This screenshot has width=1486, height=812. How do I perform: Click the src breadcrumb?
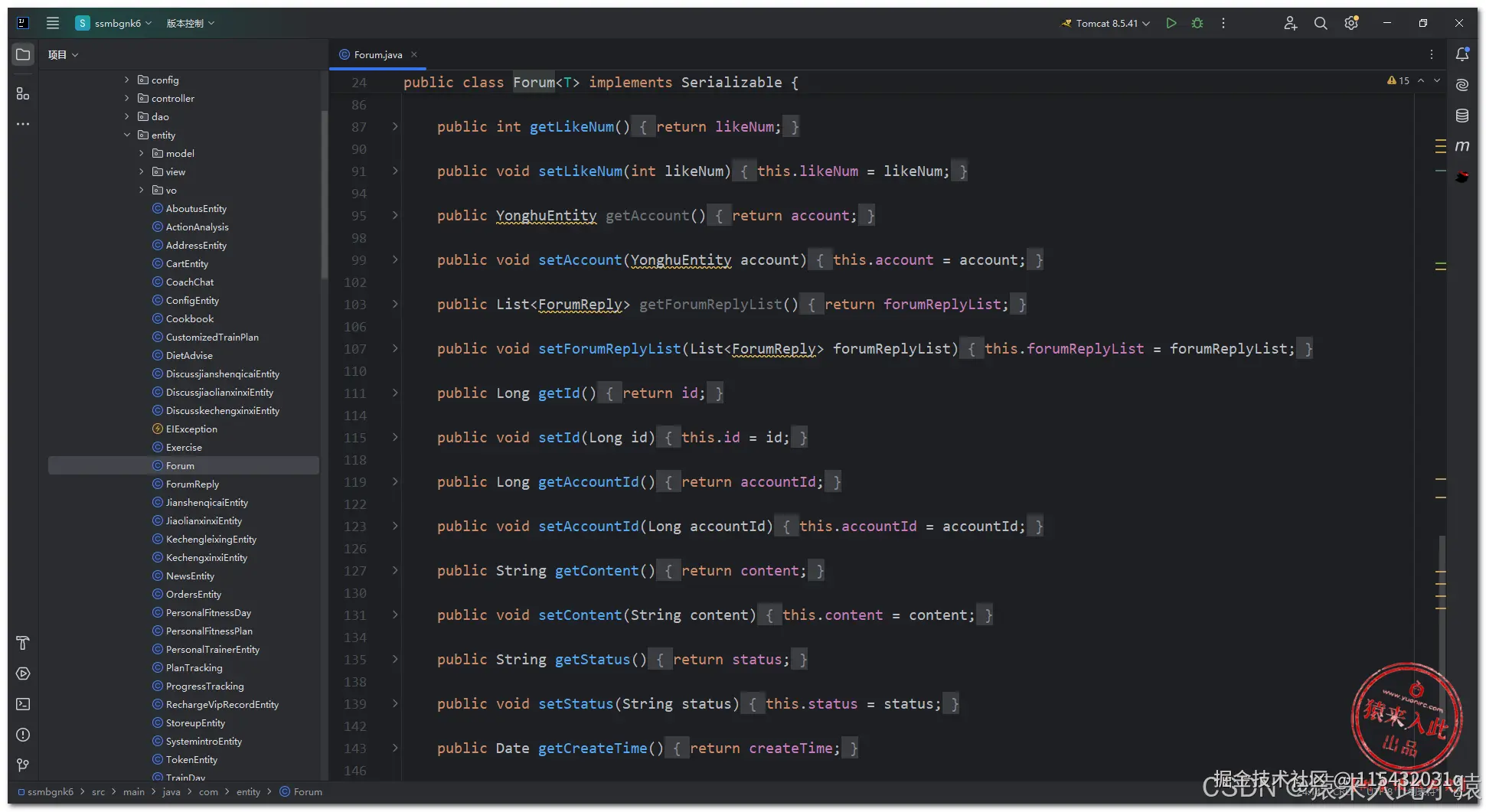[99, 792]
